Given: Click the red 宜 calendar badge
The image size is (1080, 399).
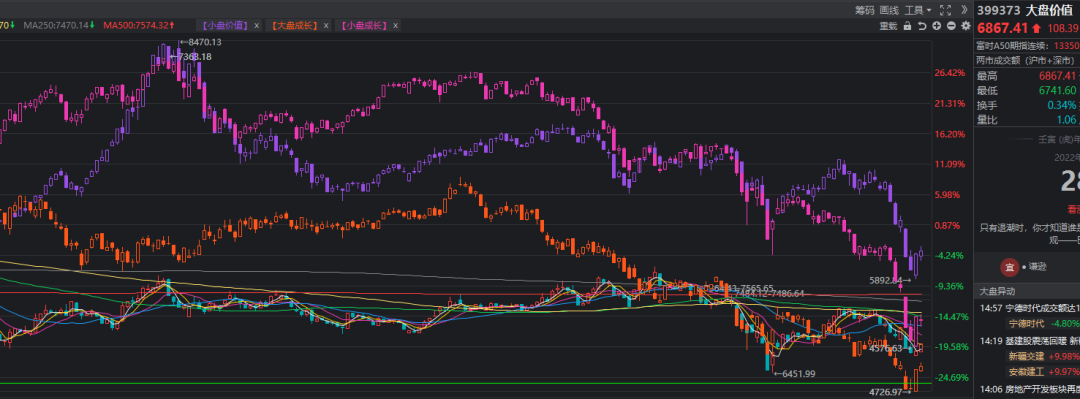Looking at the screenshot, I should pos(1009,267).
